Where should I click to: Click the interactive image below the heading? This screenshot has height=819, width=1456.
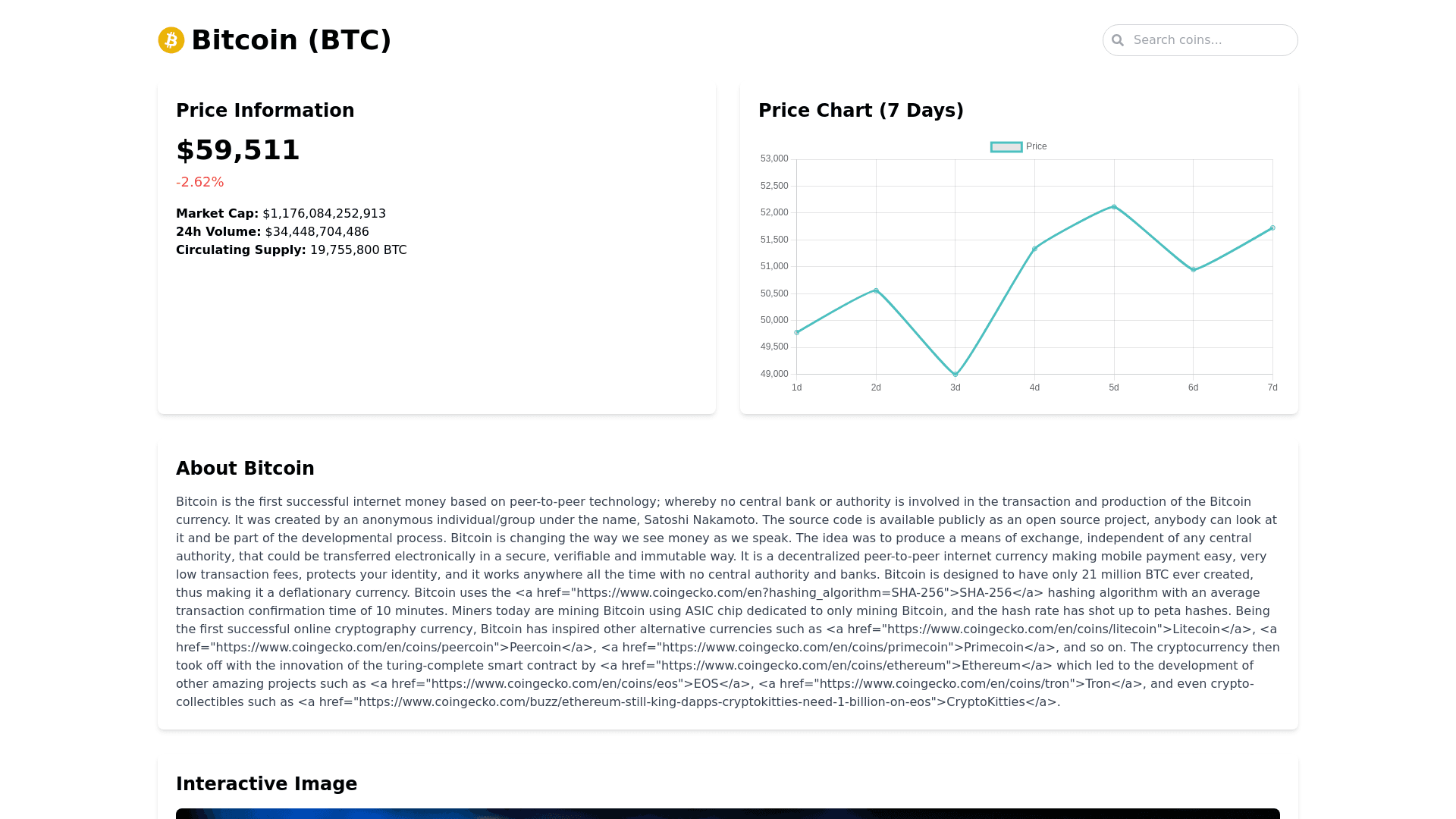coord(728,813)
